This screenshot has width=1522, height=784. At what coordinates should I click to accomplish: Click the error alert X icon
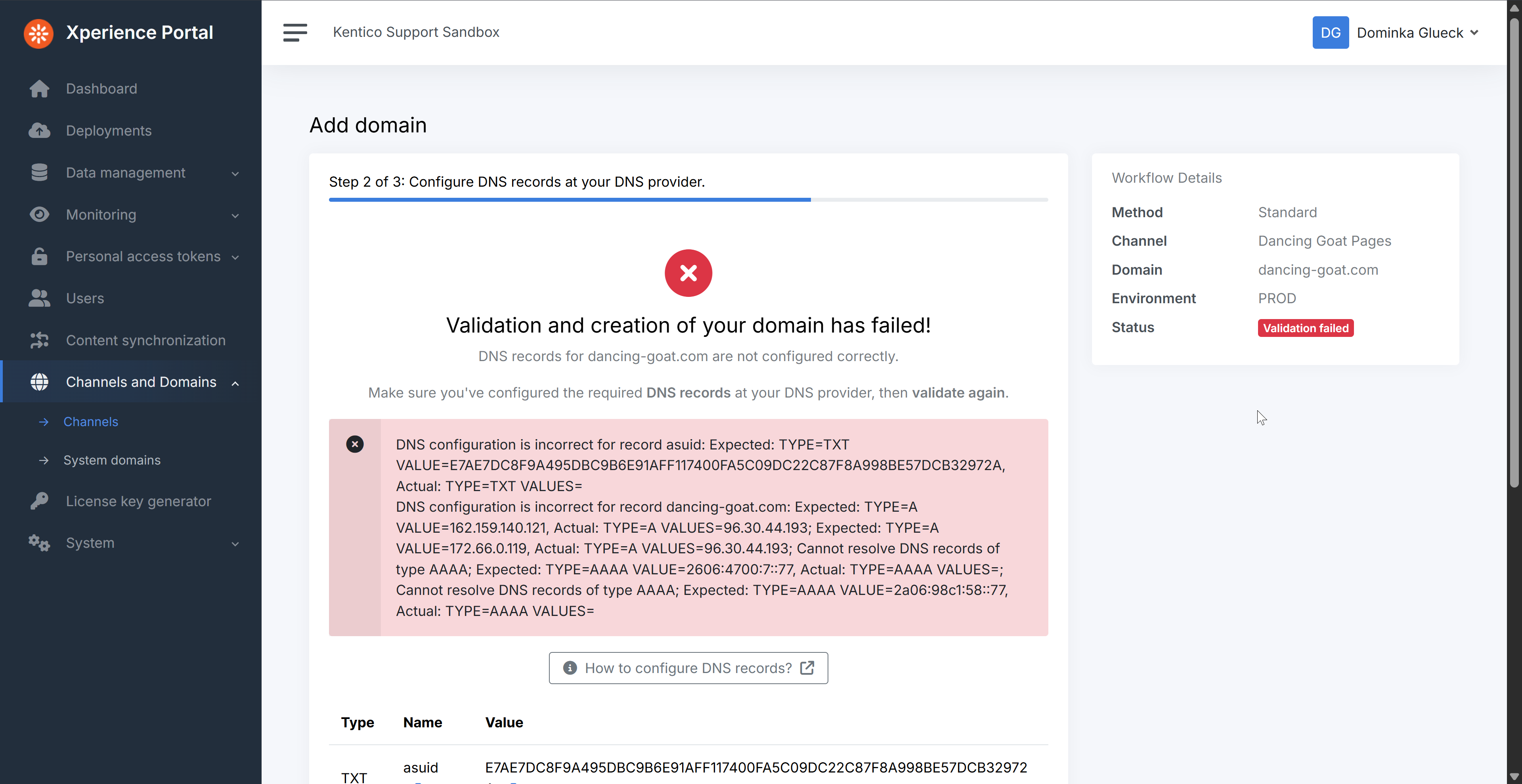click(x=355, y=444)
